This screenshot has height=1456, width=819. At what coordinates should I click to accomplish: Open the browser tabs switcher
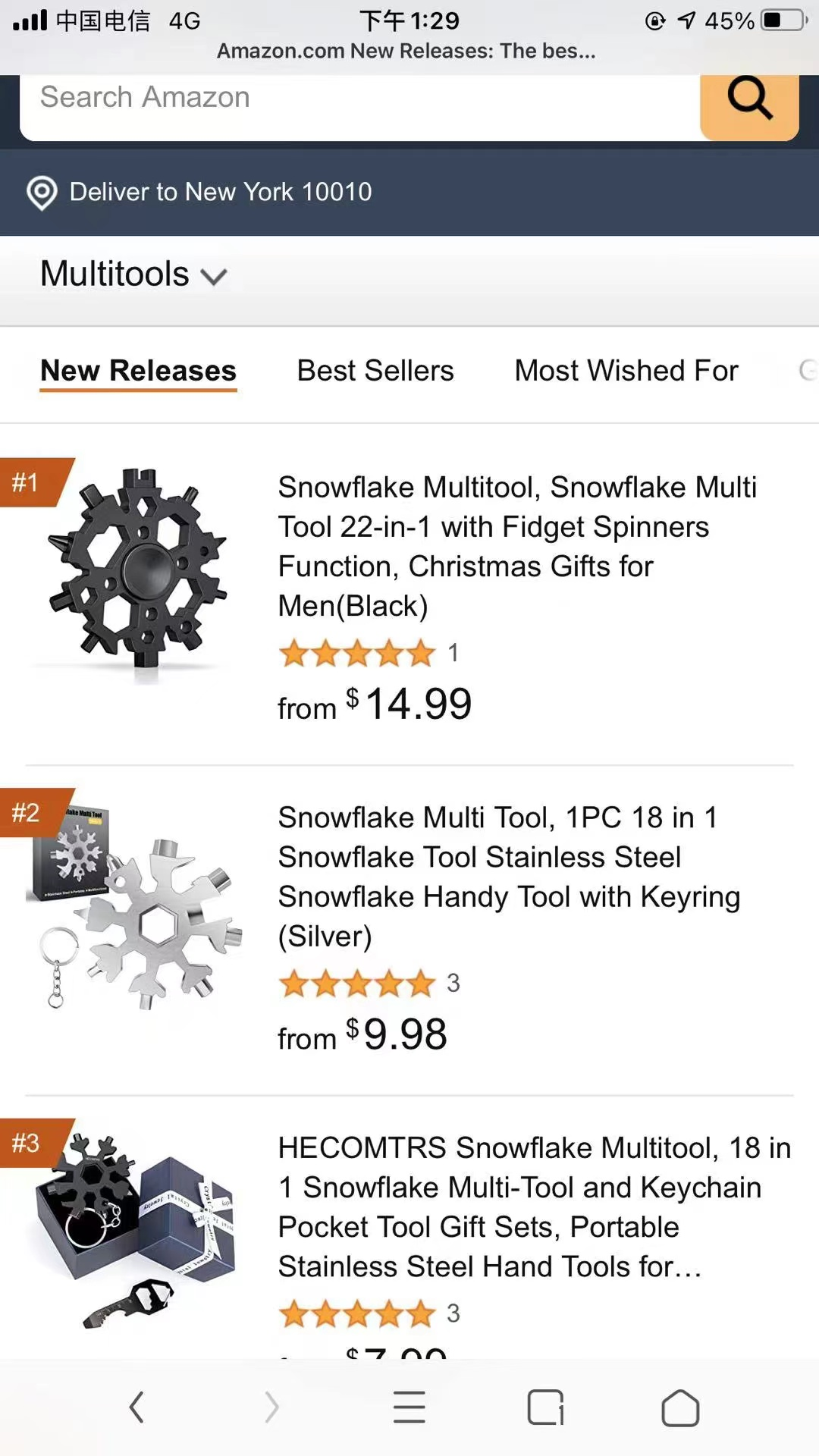[x=545, y=1407]
